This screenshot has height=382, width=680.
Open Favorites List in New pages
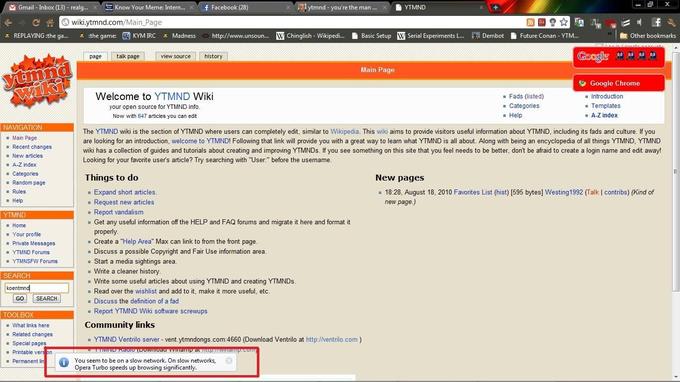pos(473,192)
